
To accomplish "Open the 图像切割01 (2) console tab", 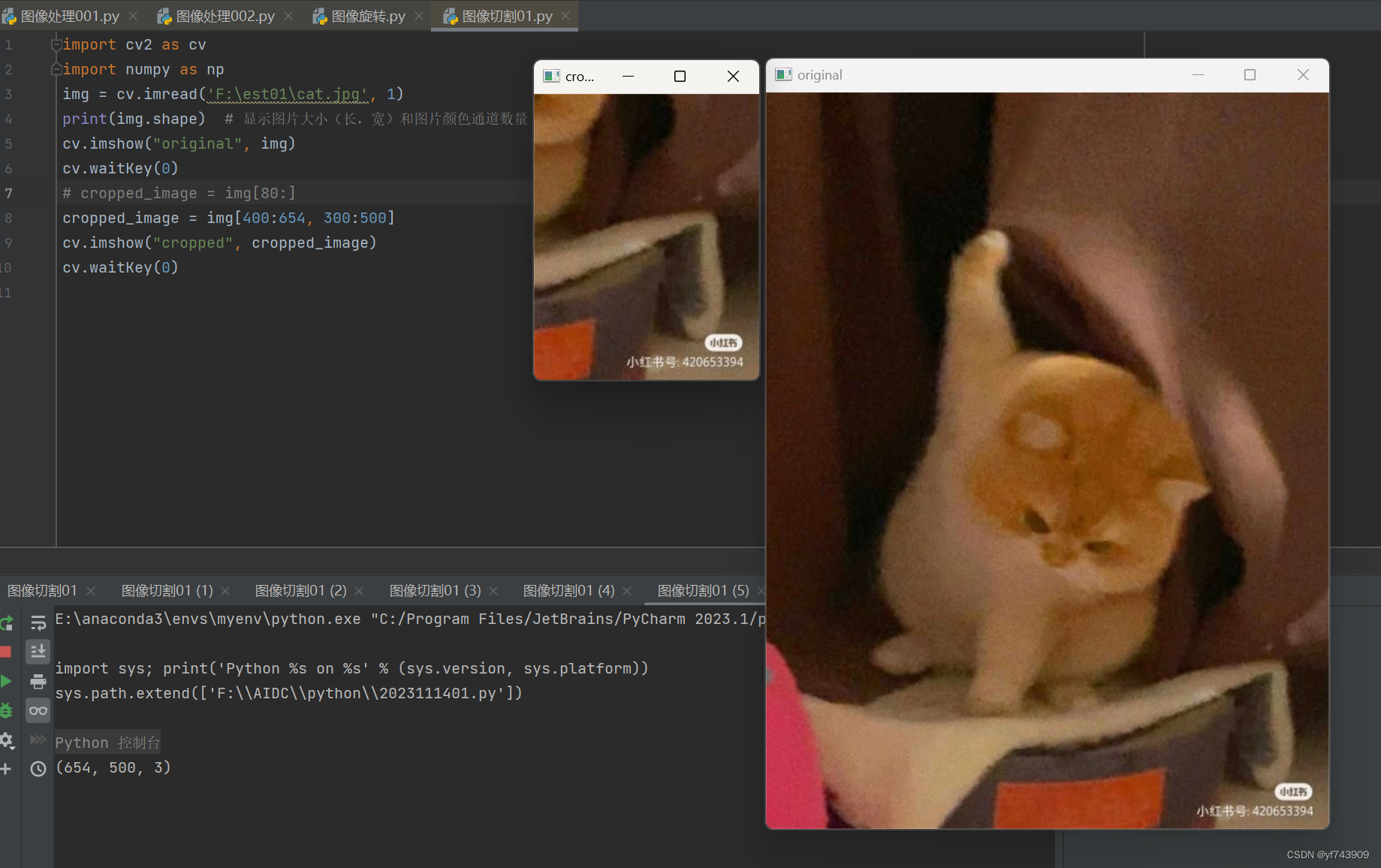I will pos(301,591).
